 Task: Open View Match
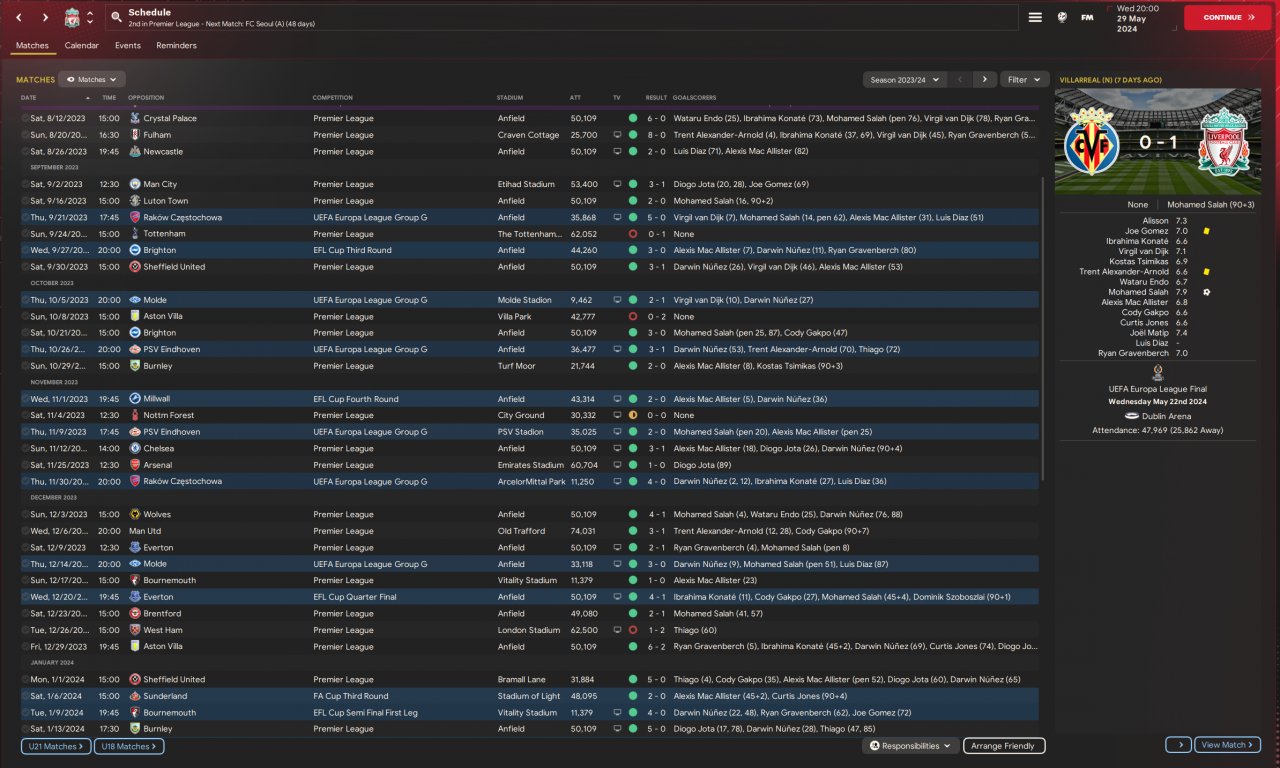1228,745
